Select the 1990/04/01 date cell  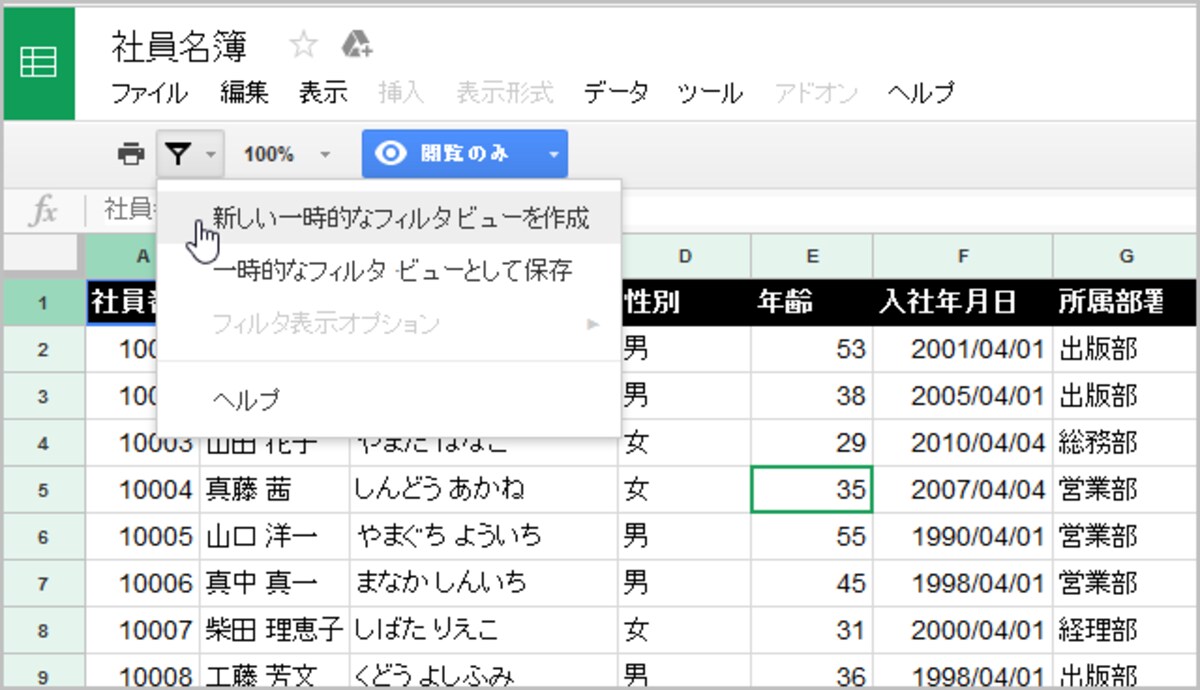963,537
